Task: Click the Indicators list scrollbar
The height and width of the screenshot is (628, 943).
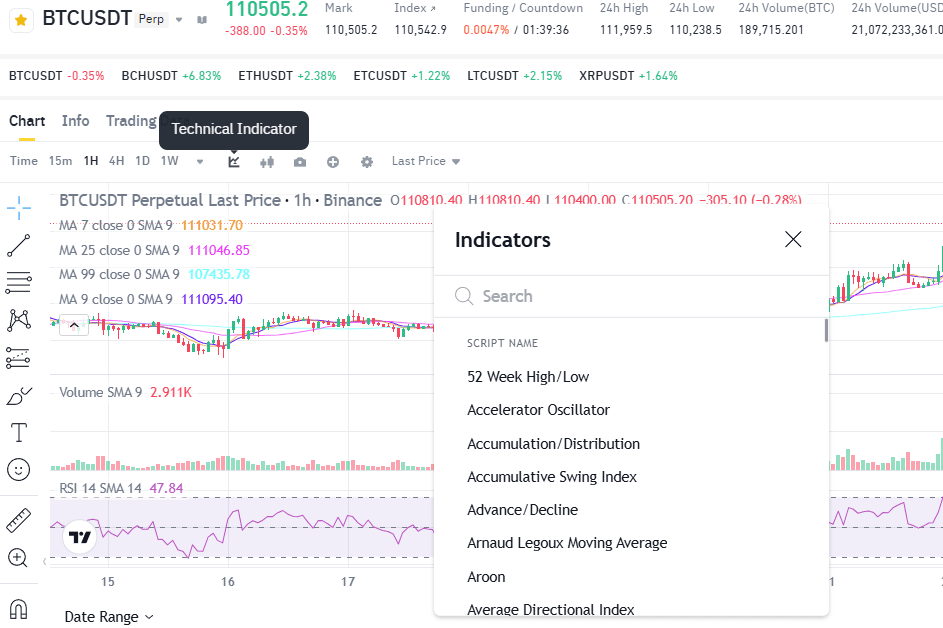Action: (826, 330)
